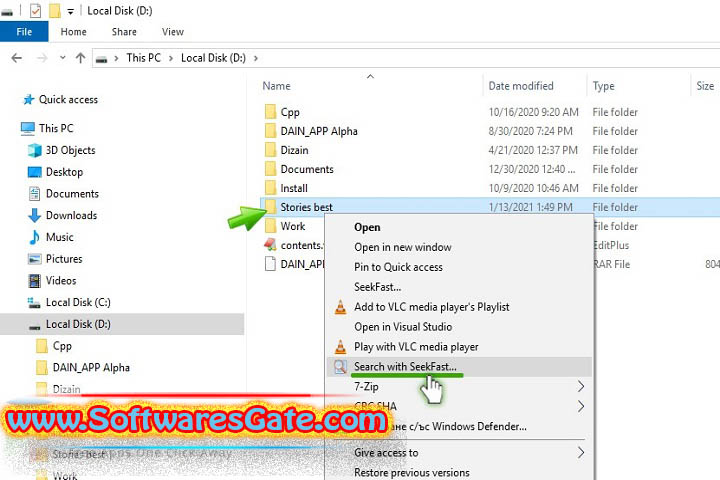Screen dimensions: 720x480
Task: Sort by Type column header
Action: coord(603,86)
